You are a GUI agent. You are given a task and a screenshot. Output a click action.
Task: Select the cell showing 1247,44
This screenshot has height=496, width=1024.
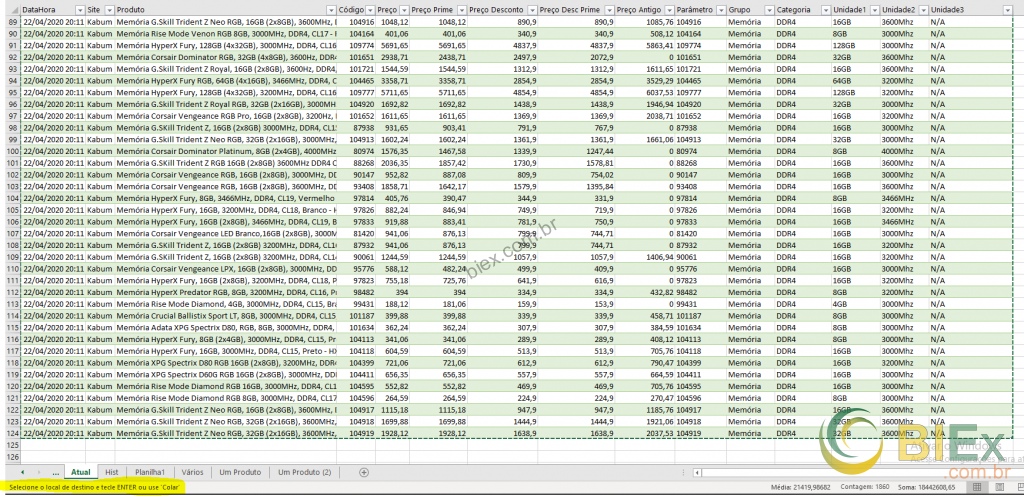tap(577, 151)
